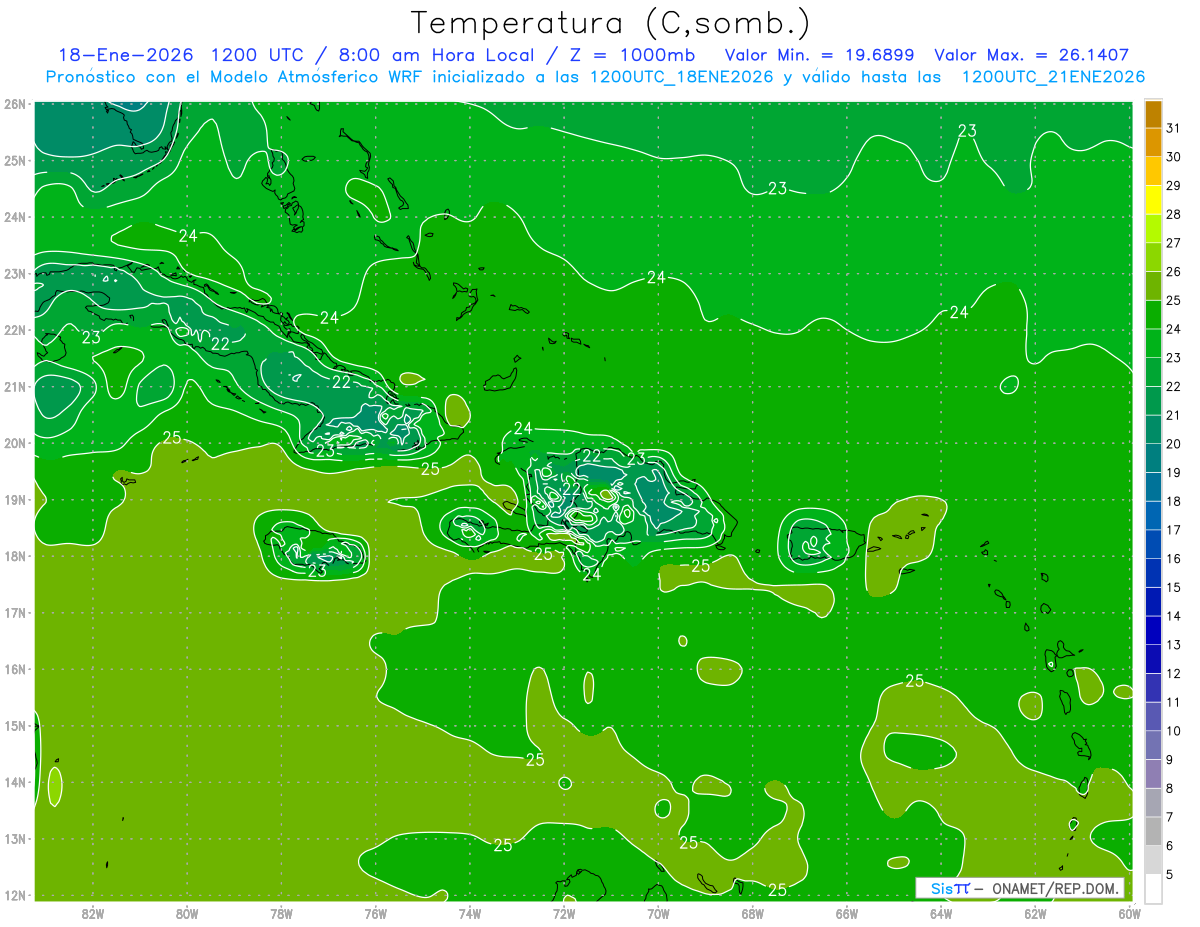
Task: Click the 17N latitude axis label
Action: tap(14, 612)
